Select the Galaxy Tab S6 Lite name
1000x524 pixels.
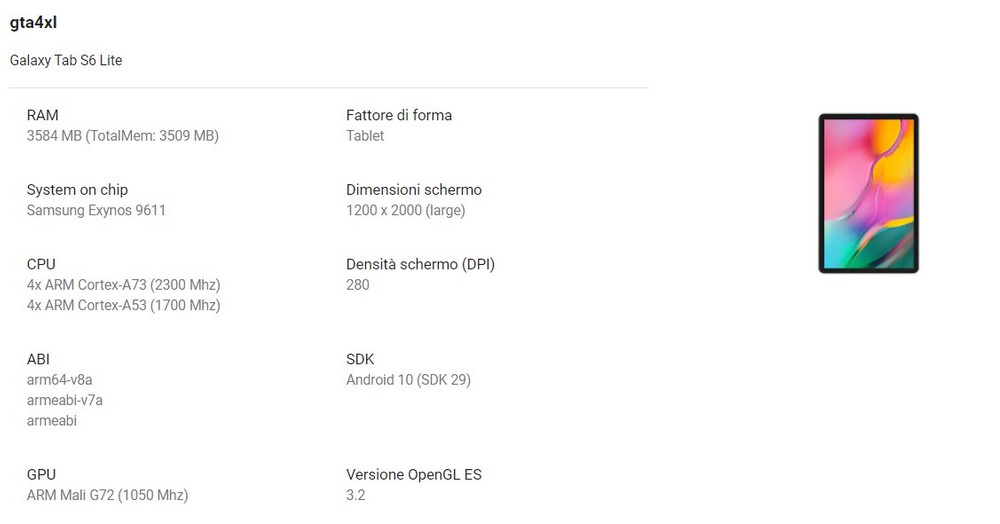coord(66,60)
